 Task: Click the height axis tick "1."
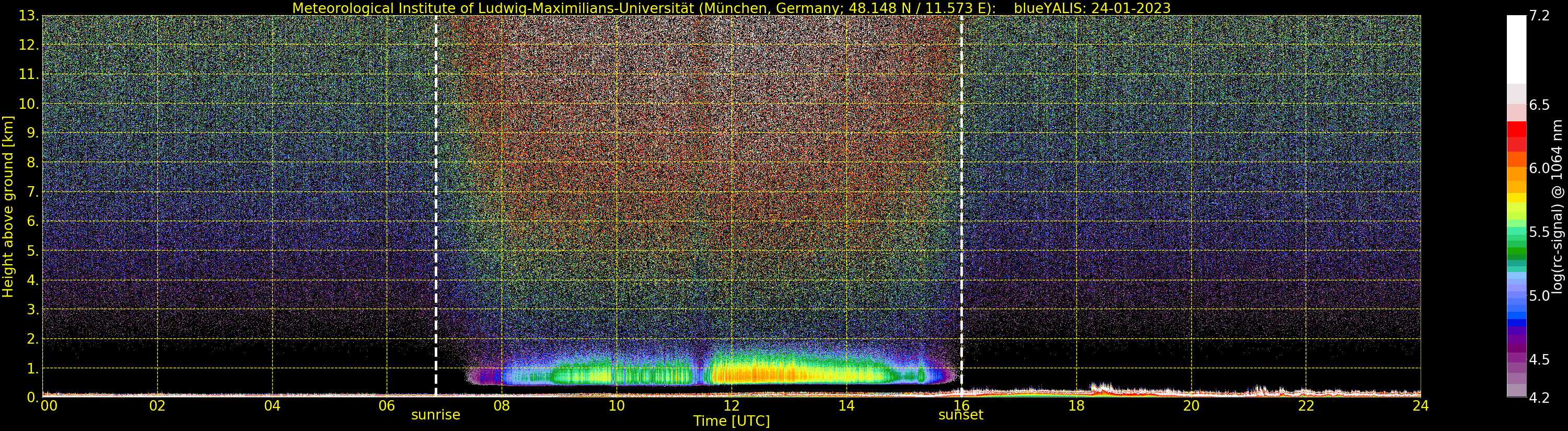32,368
